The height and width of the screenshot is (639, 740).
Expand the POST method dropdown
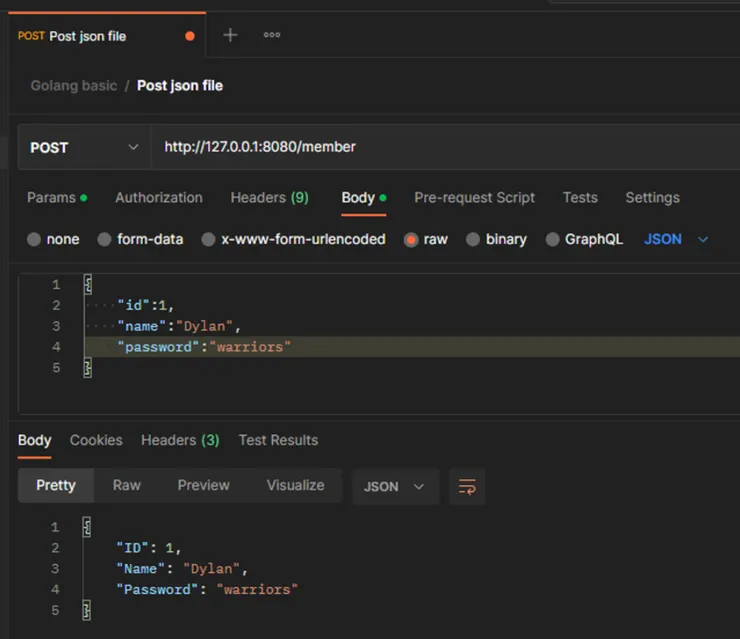84,147
